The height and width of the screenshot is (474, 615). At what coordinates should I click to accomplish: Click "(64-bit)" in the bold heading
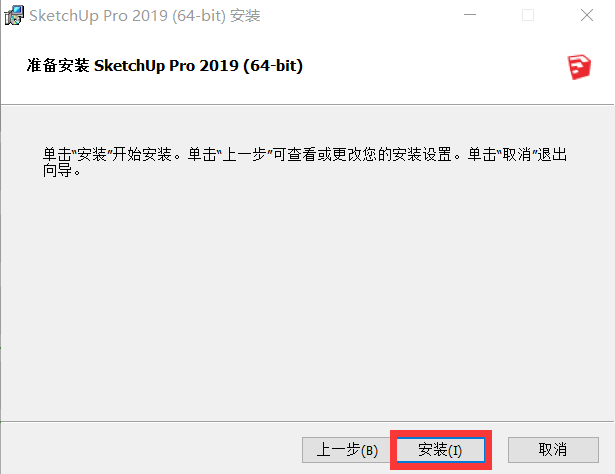(273, 65)
